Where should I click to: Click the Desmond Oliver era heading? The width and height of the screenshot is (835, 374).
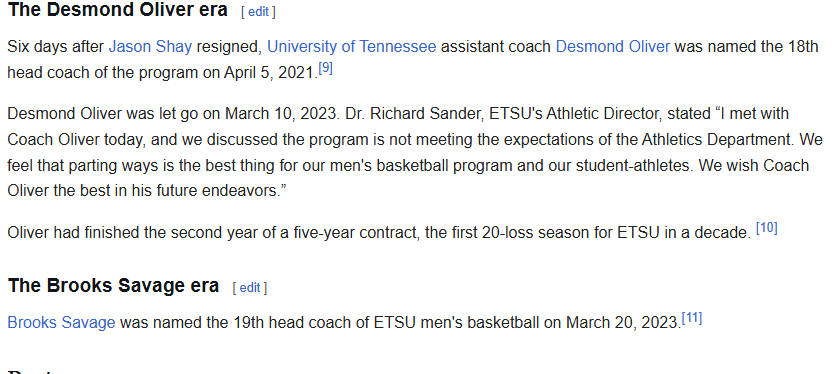tap(118, 10)
